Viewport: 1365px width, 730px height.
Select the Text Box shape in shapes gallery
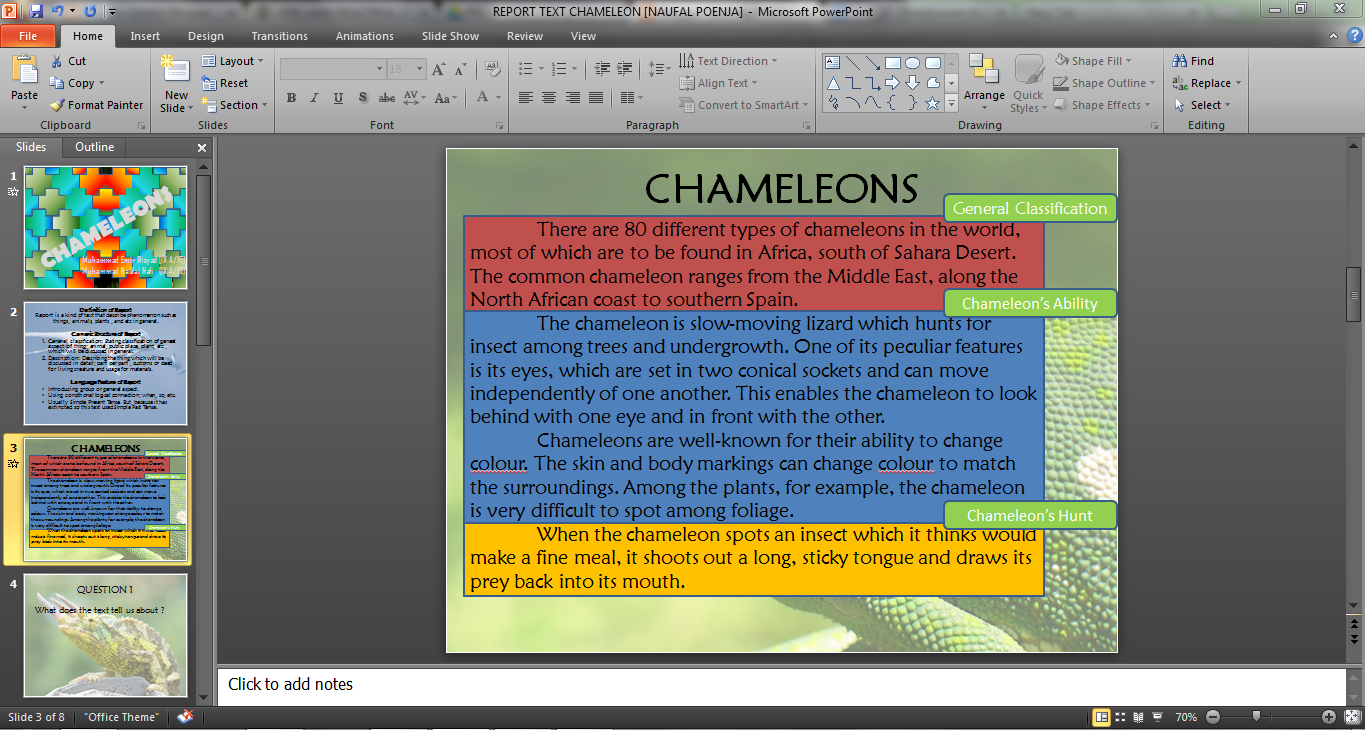click(833, 62)
